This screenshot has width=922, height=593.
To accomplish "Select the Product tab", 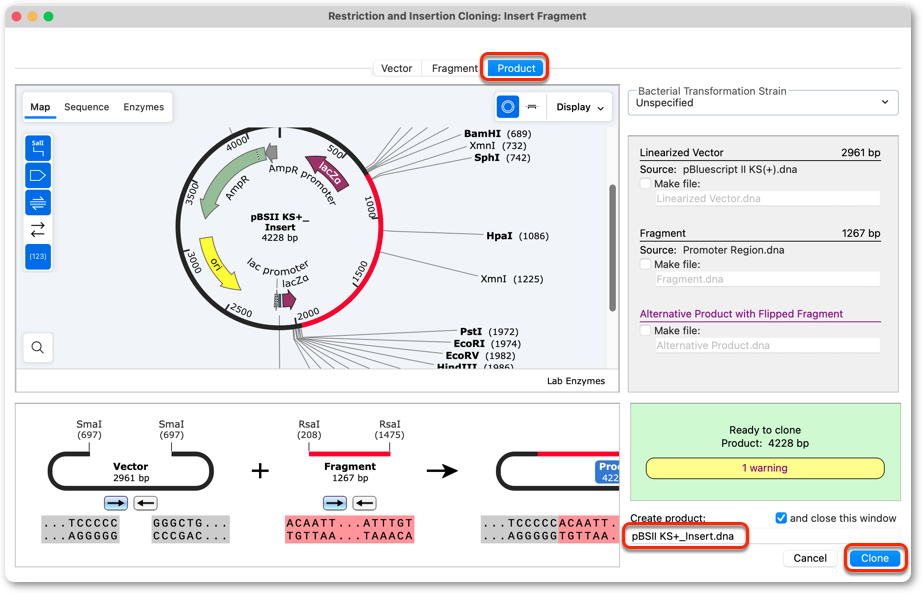I will (x=516, y=68).
